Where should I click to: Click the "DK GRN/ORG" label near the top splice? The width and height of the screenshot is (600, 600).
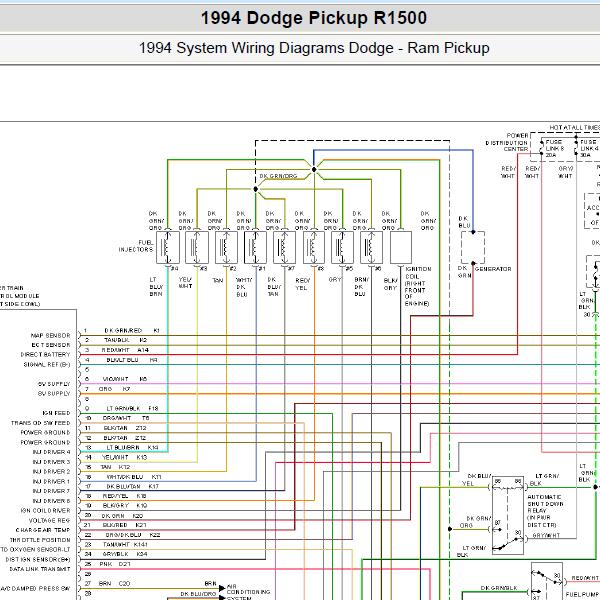(278, 176)
